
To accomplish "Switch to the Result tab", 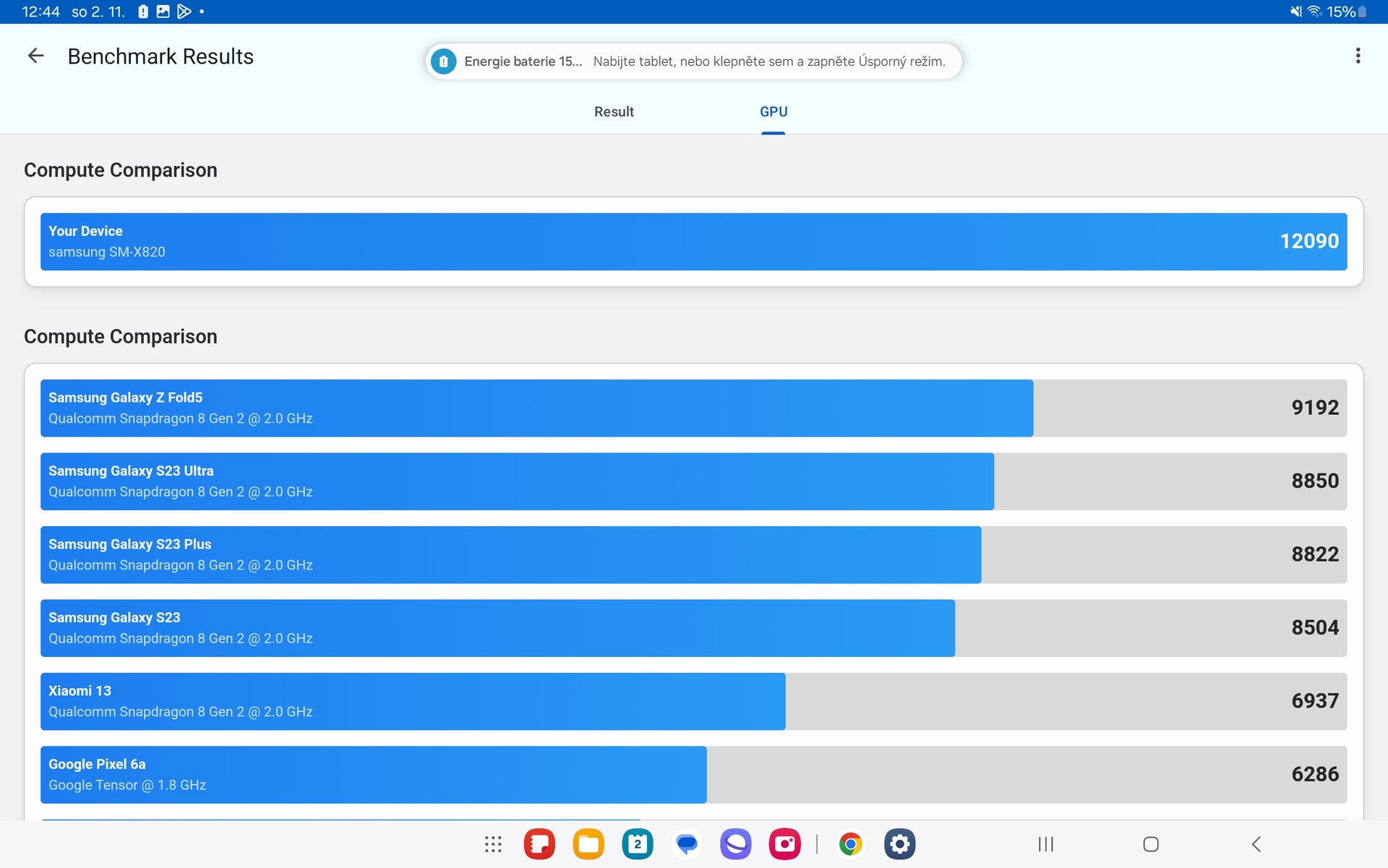I will pyautogui.click(x=614, y=112).
